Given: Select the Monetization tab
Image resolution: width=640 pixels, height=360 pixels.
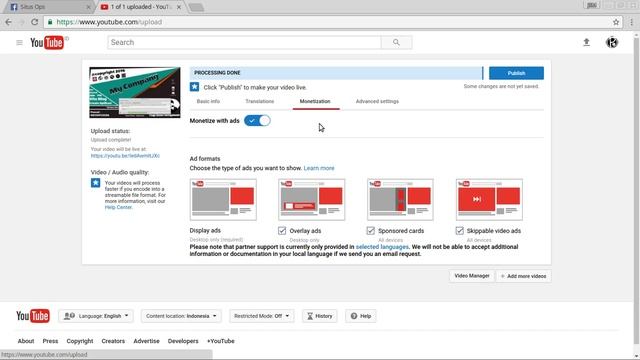Looking at the screenshot, I should coord(315,101).
